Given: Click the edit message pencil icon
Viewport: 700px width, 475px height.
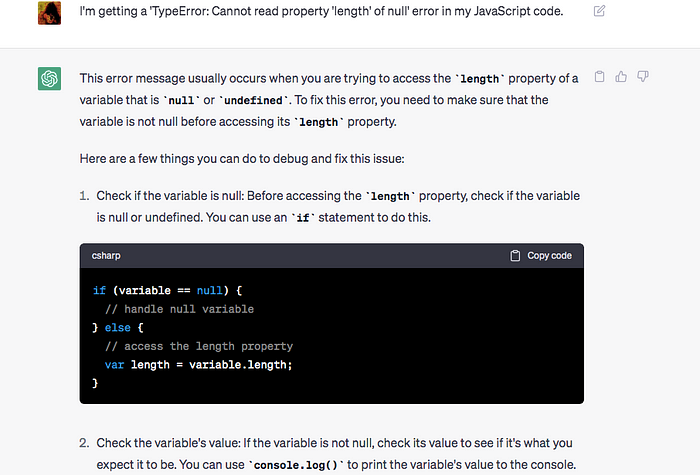Looking at the screenshot, I should click(599, 11).
